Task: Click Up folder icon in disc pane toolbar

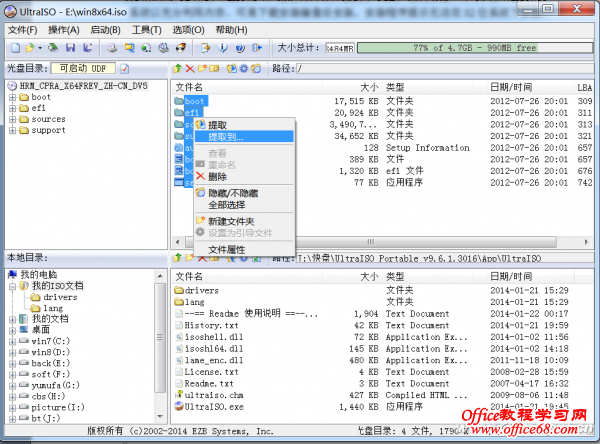Action: 177,69
